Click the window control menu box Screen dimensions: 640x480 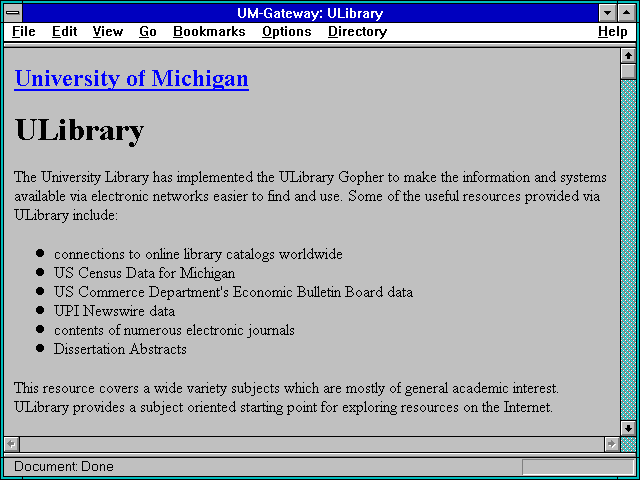[x=13, y=13]
